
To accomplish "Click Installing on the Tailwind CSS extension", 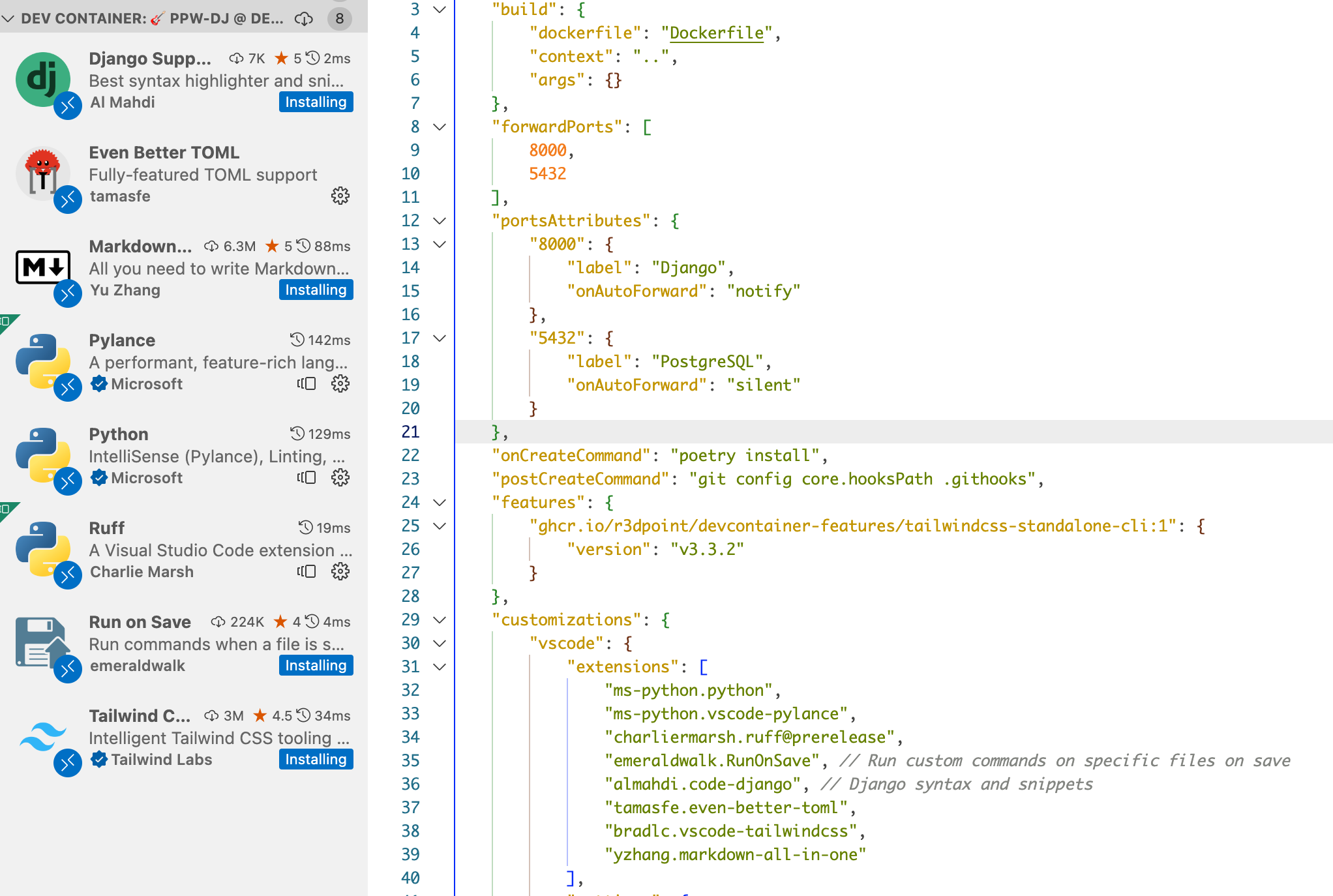I will pyautogui.click(x=316, y=759).
